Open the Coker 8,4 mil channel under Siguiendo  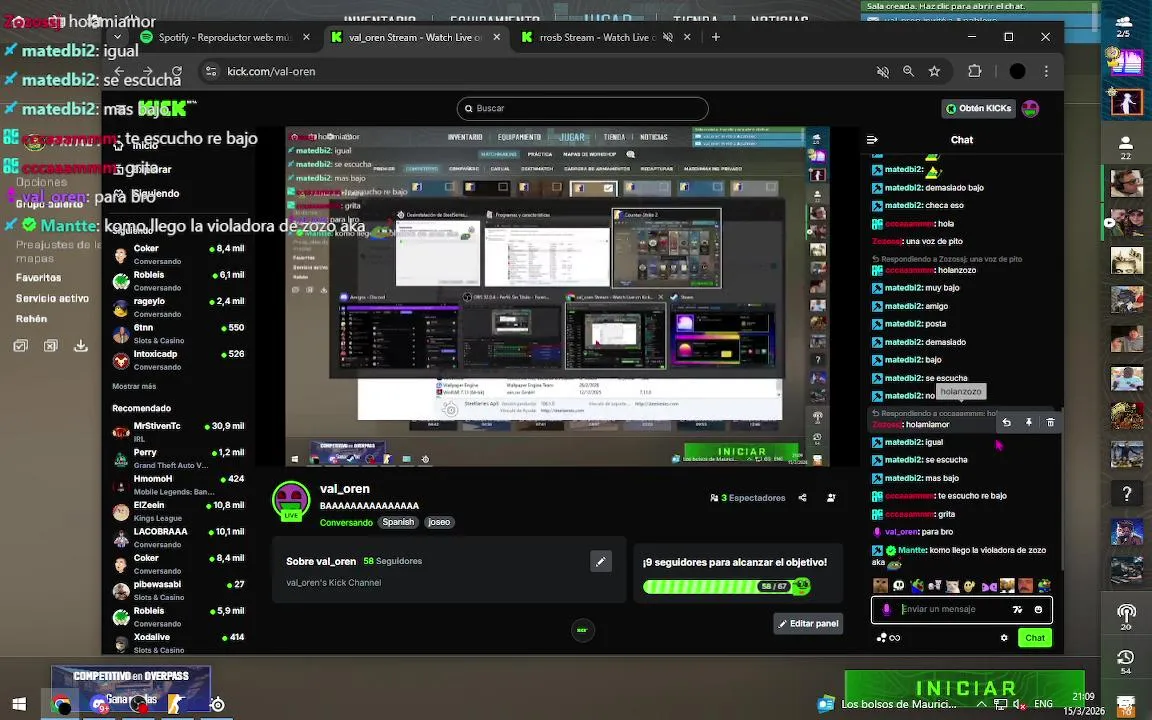tap(179, 254)
